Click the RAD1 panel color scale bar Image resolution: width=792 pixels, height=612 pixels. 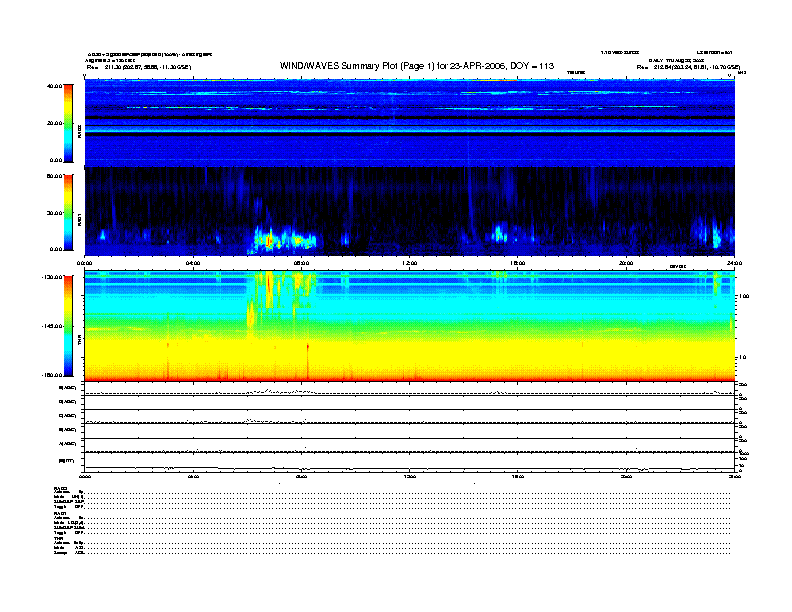(68, 213)
